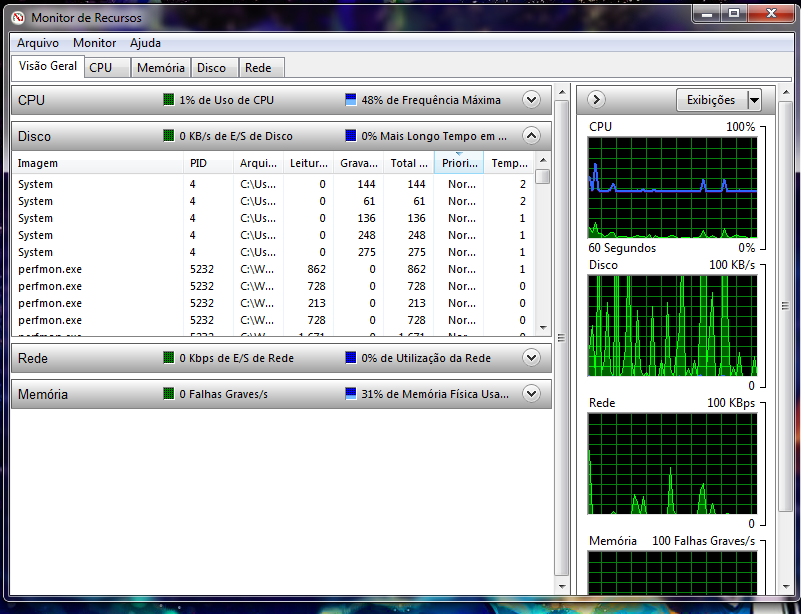Click green square beside CPU usage
Image resolution: width=801 pixels, height=614 pixels.
point(169,100)
